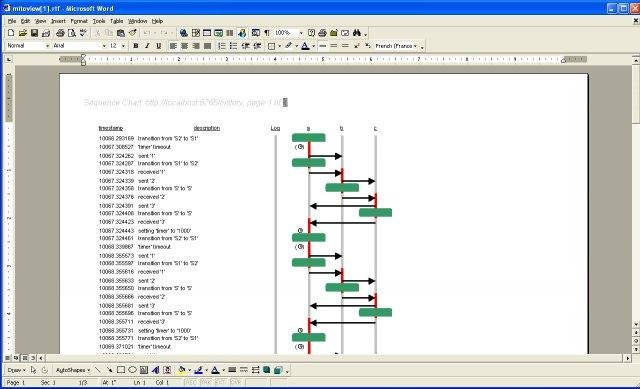Select the Arrow drawing tool
The width and height of the screenshot is (640, 389).
click(109, 370)
